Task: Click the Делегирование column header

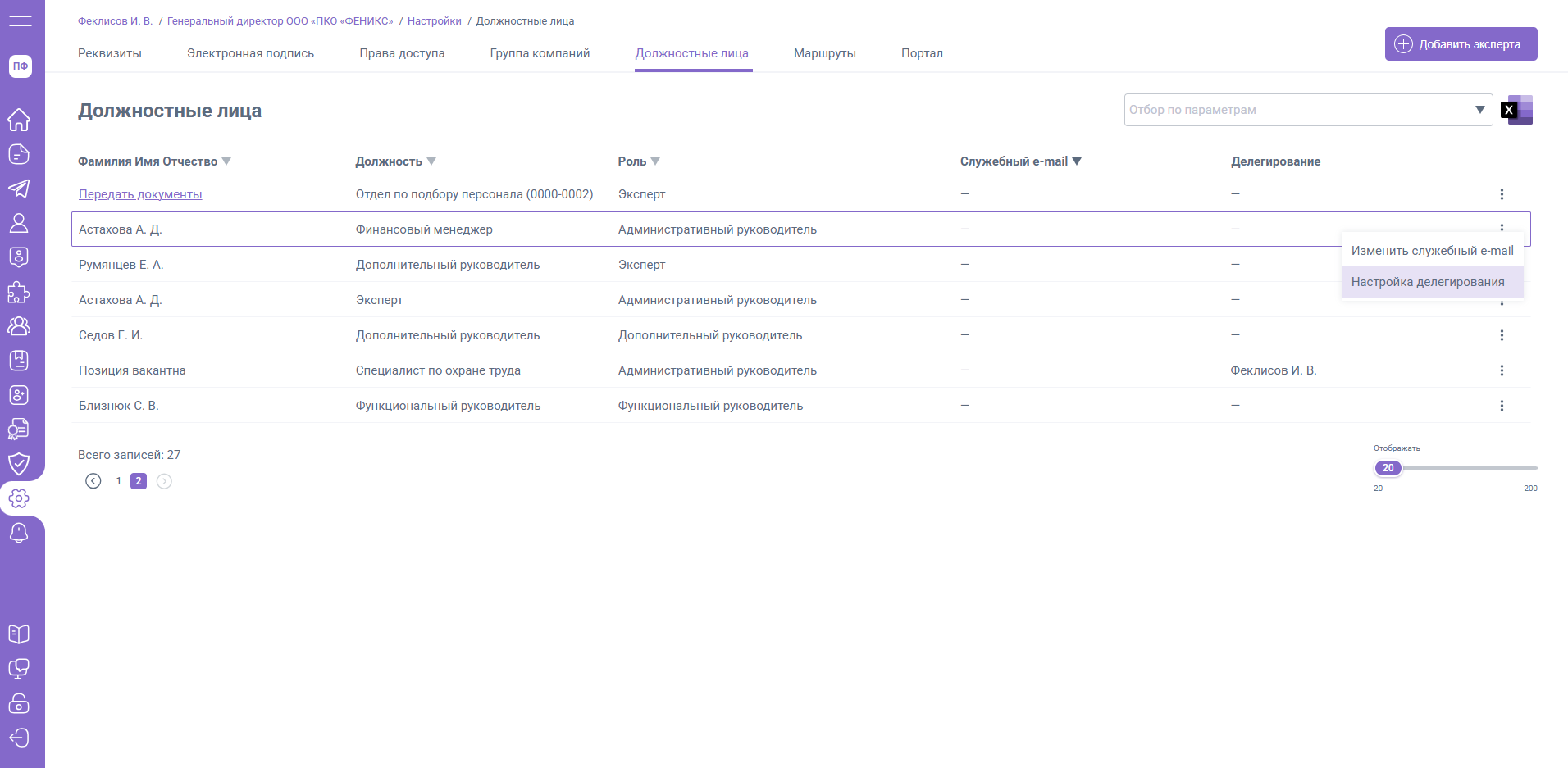Action: click(1275, 161)
